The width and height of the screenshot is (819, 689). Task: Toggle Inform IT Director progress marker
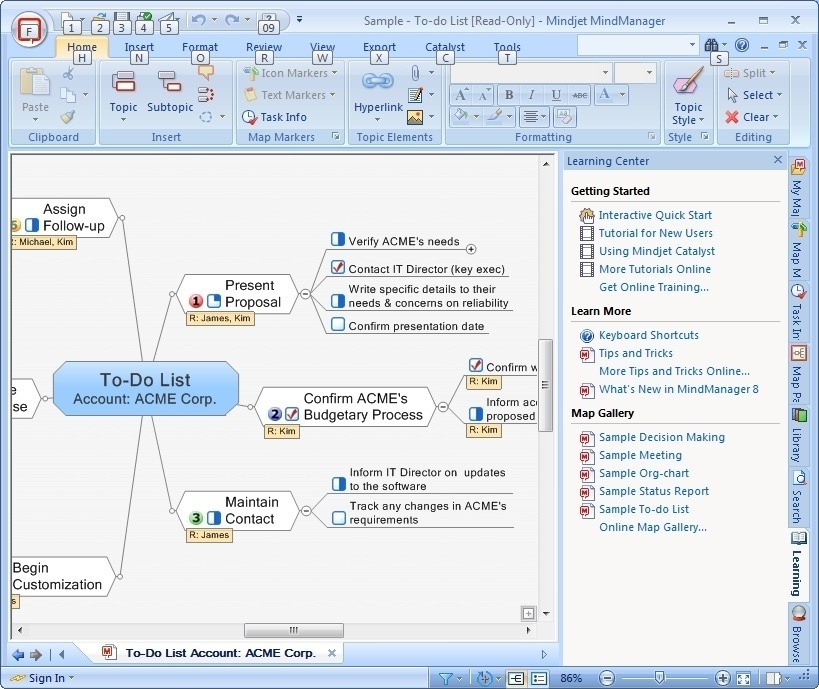[x=339, y=484]
